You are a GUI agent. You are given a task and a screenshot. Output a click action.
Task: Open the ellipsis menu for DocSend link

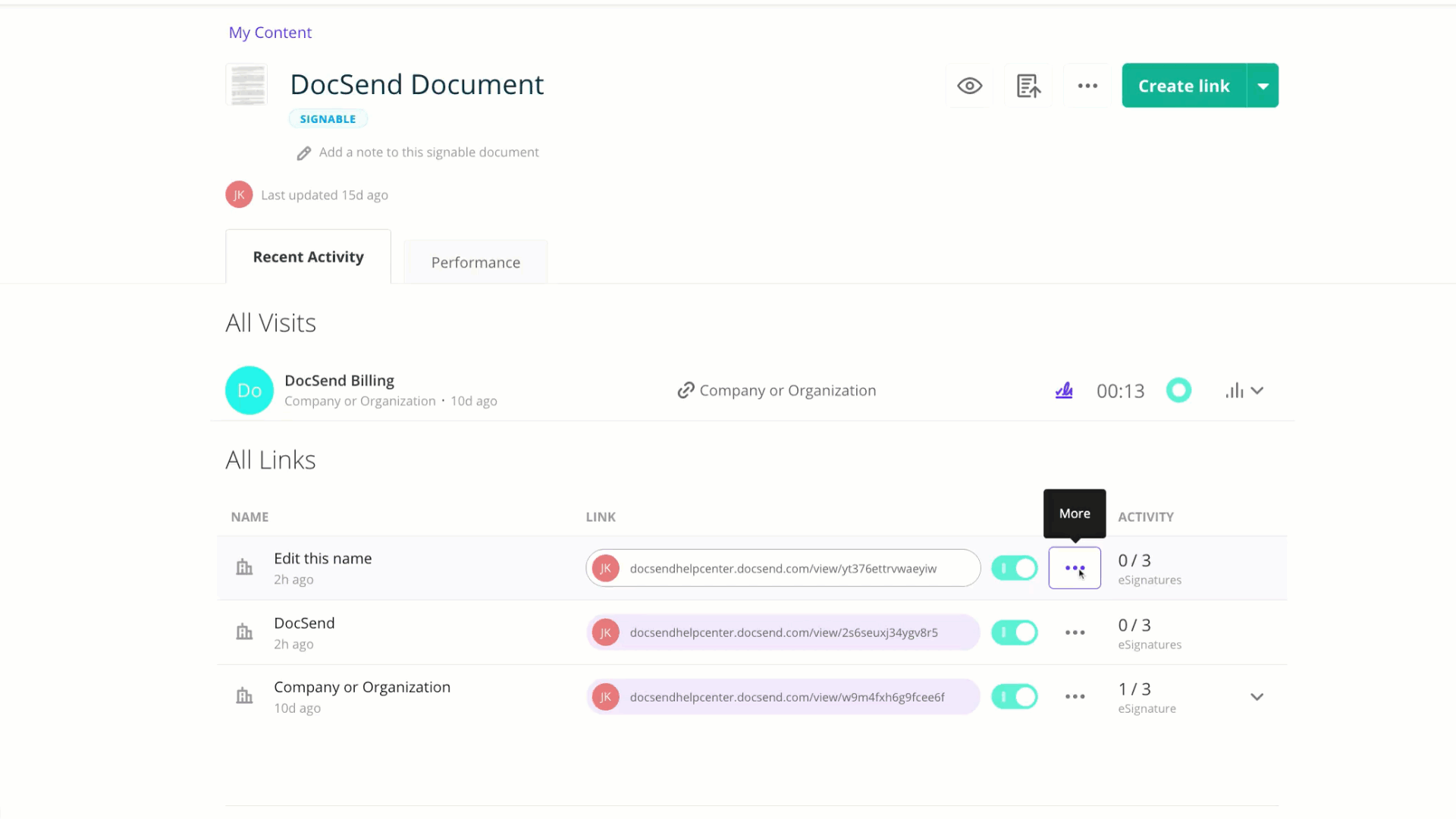[x=1075, y=632]
